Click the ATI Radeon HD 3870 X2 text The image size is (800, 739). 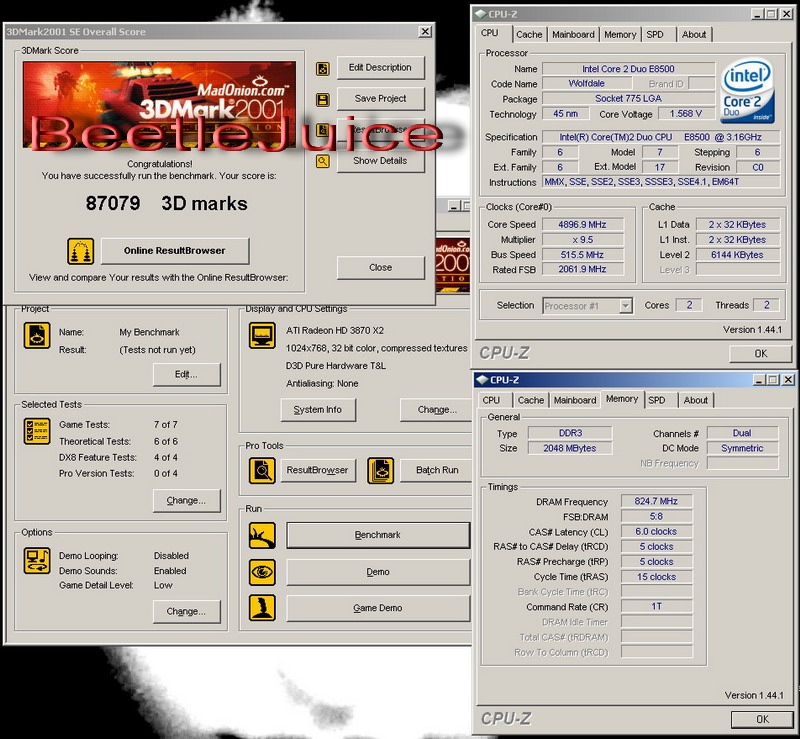pos(335,330)
